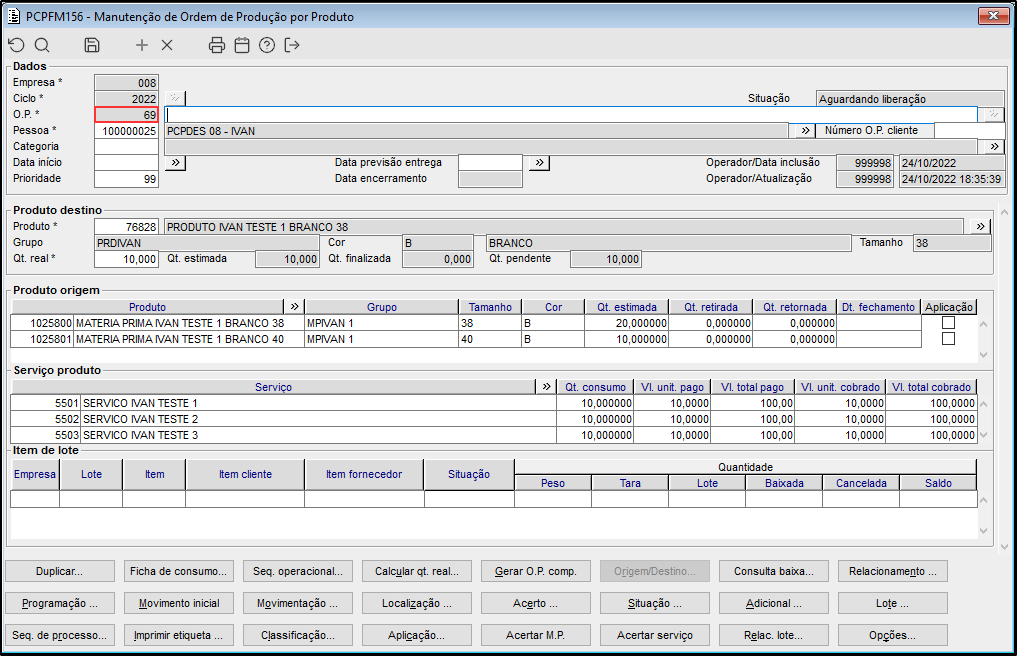This screenshot has height=656, width=1017.
Task: Print using the printer toolbar icon
Action: tap(217, 45)
